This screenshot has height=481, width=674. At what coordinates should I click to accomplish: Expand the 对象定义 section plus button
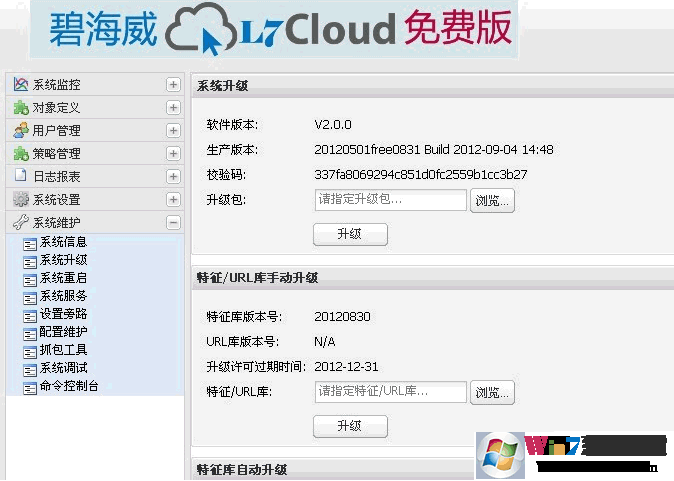tap(173, 107)
